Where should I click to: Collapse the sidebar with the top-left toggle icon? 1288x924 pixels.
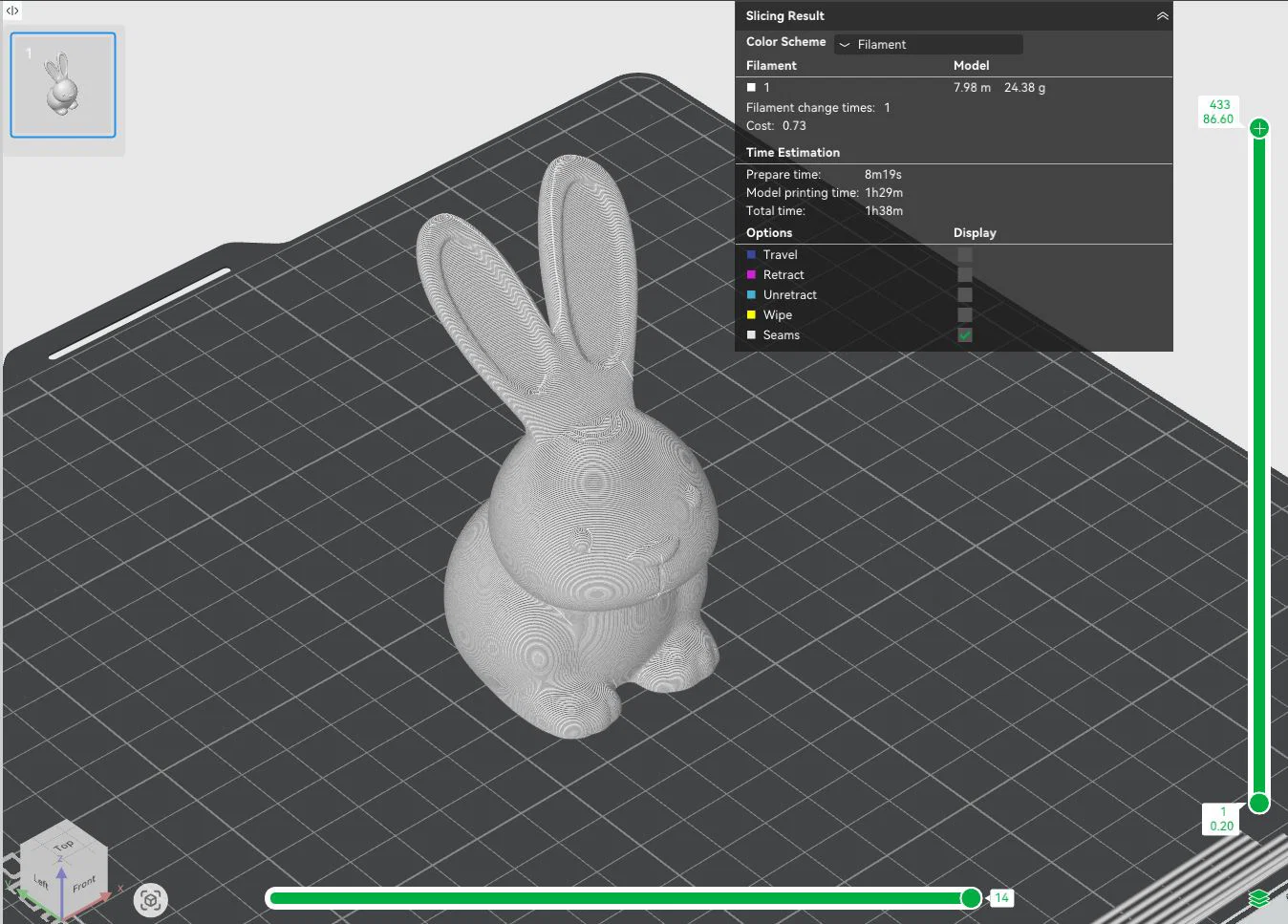click(12, 11)
